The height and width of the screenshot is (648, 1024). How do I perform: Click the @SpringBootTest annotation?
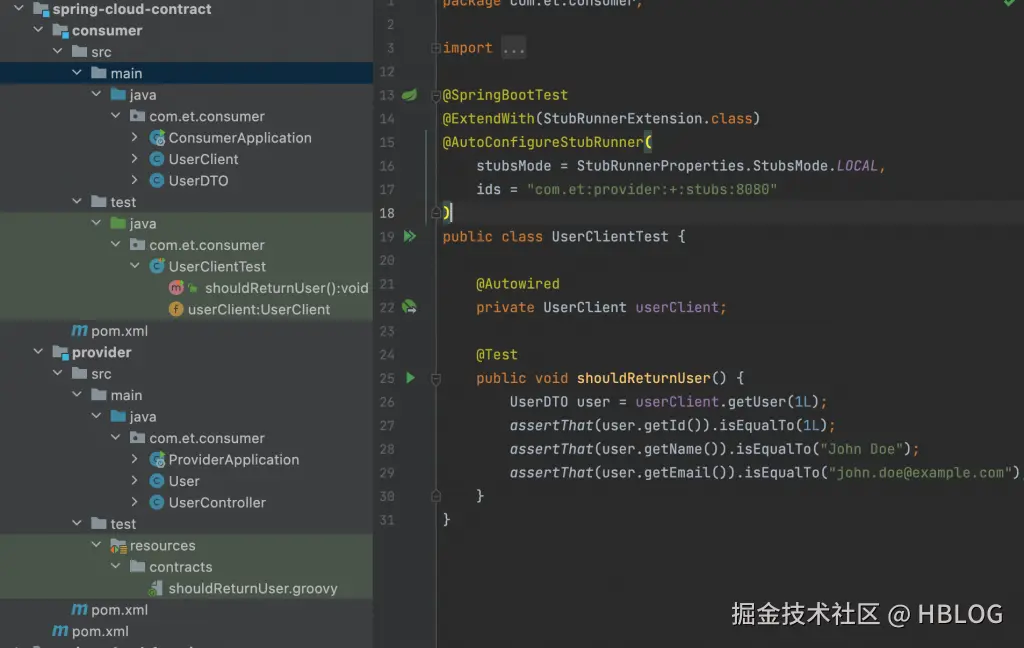tap(505, 95)
